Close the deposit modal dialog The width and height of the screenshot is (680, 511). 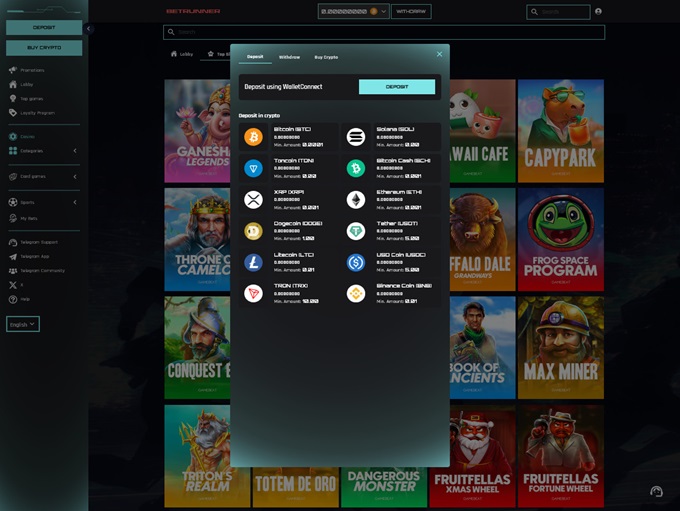pyautogui.click(x=439, y=54)
